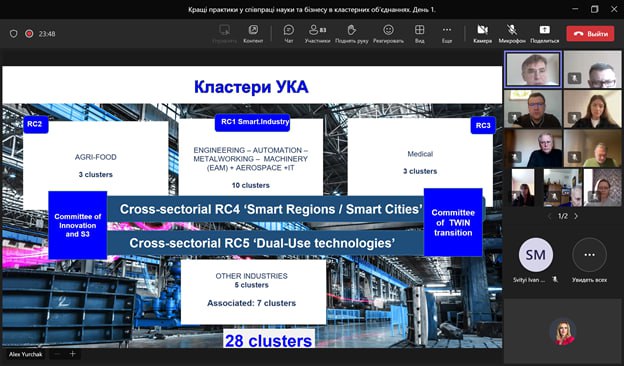Click See all participants ellipsis button
624x366 pixels.
(x=589, y=255)
